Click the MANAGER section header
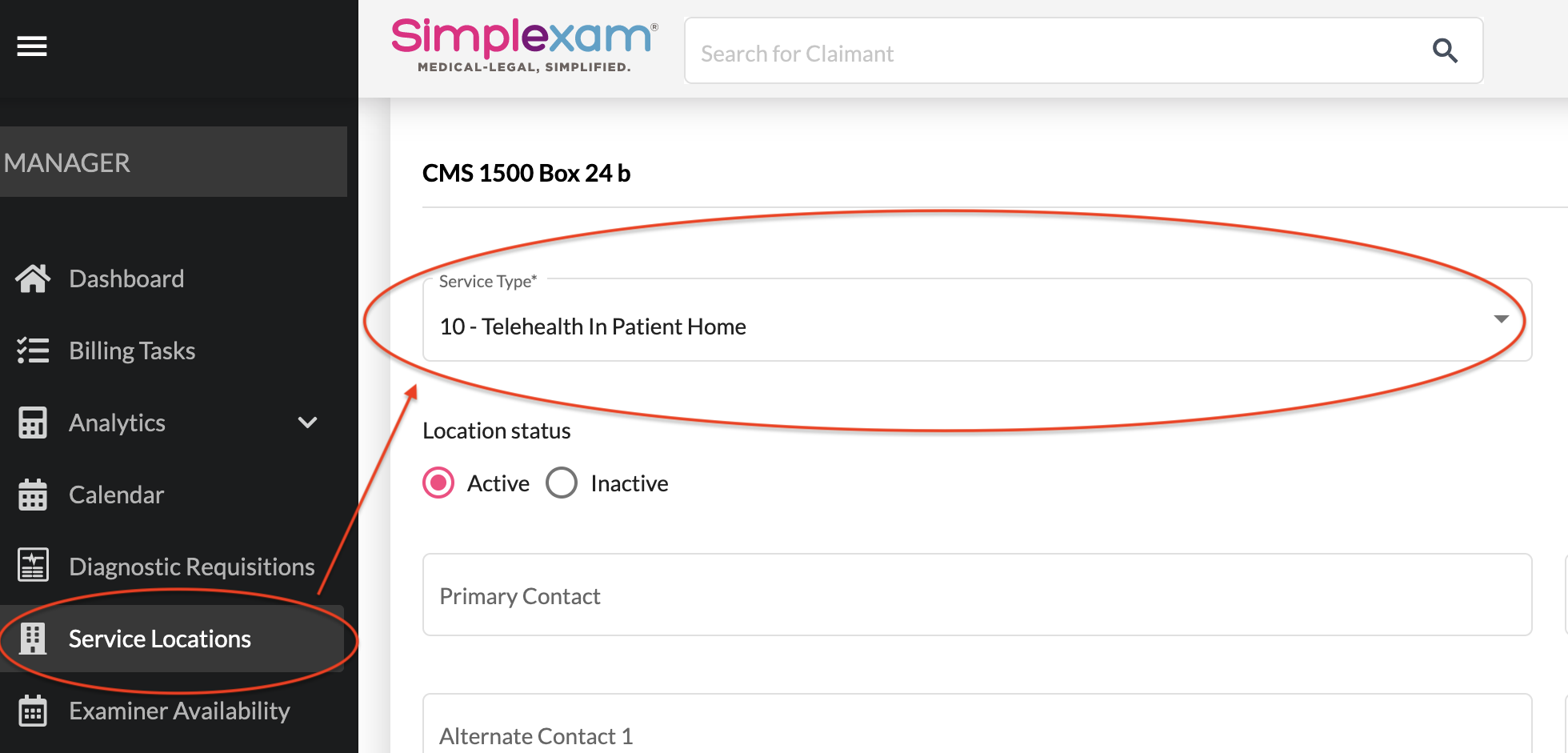1568x753 pixels. click(67, 162)
